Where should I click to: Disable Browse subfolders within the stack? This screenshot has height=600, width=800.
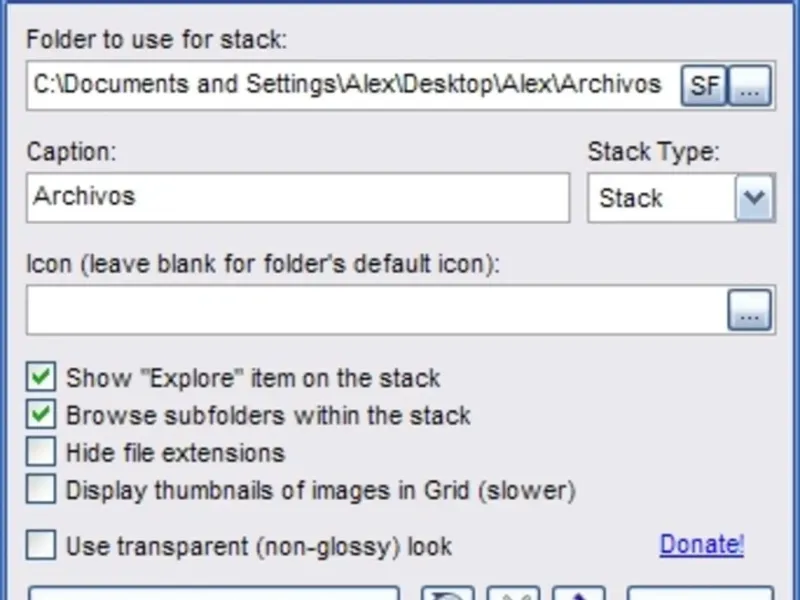(x=41, y=414)
